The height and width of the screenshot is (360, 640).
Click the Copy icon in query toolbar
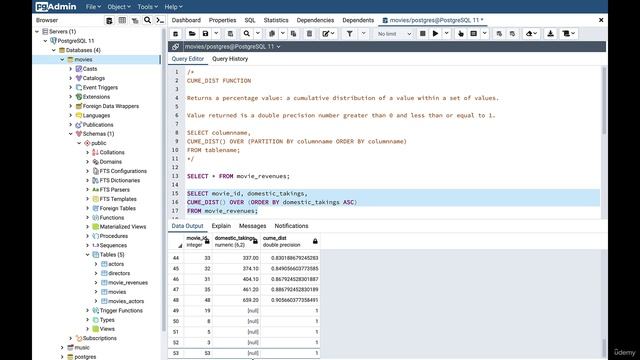(x=272, y=34)
